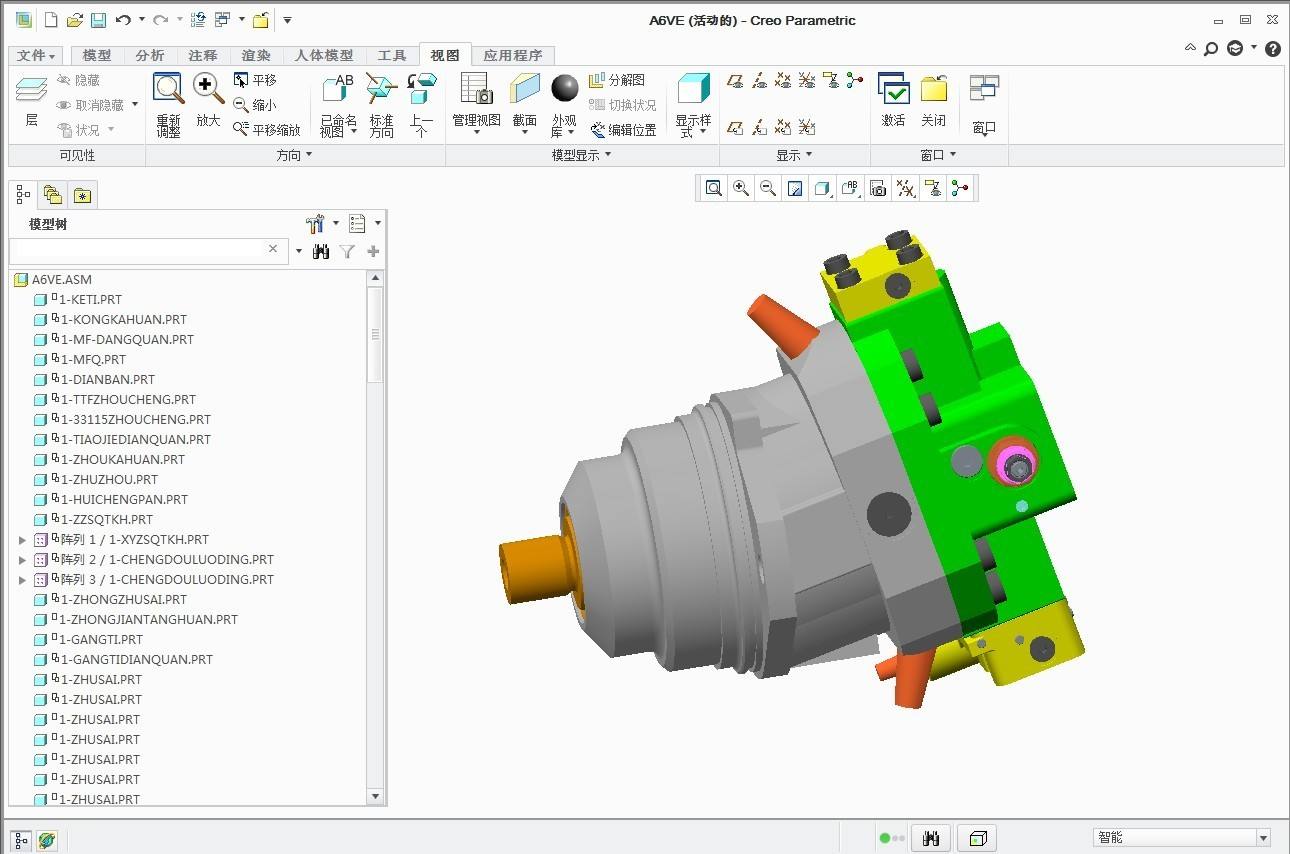Expand the 阵列 1 / 1-XYZSQTKH.PRT tree node

pyautogui.click(x=22, y=540)
